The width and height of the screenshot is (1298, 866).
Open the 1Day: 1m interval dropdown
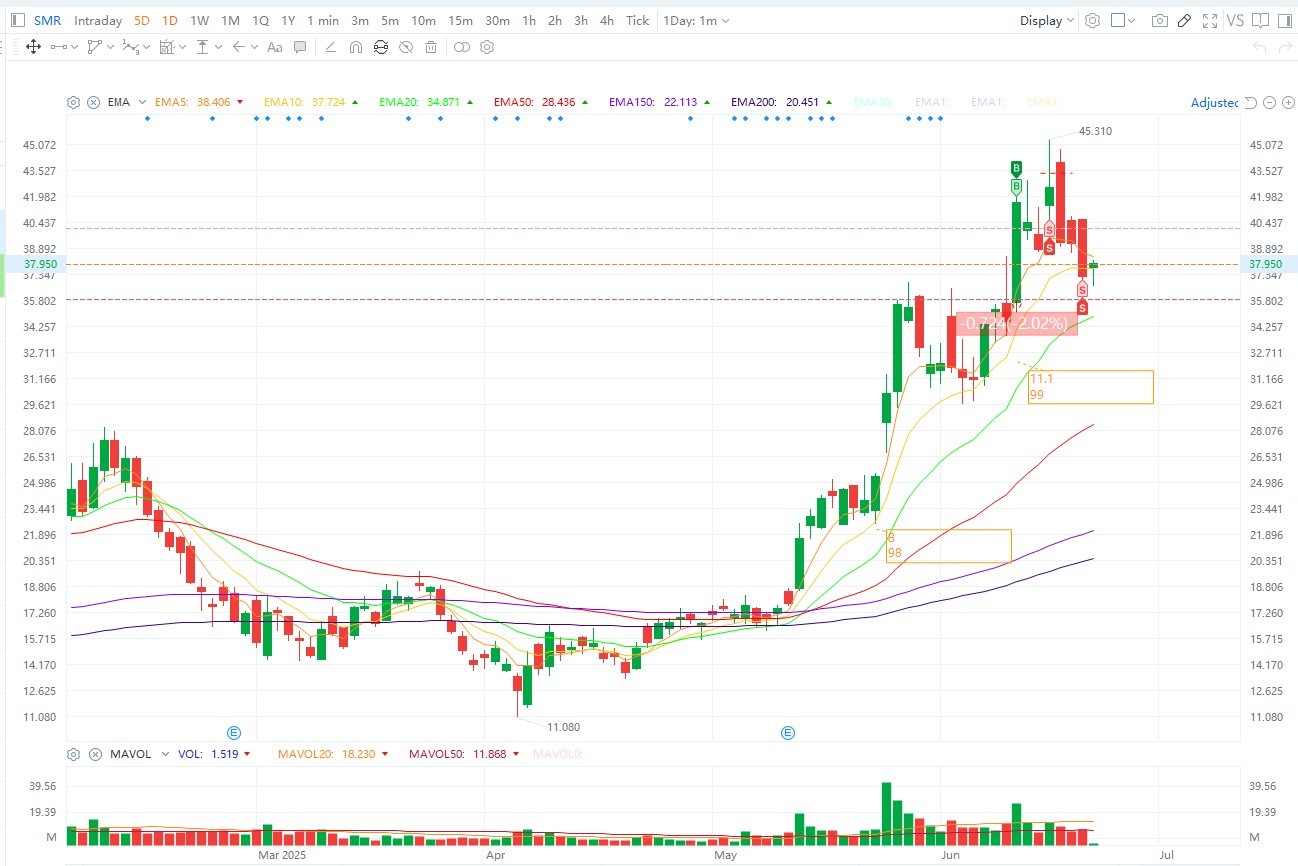coord(696,20)
